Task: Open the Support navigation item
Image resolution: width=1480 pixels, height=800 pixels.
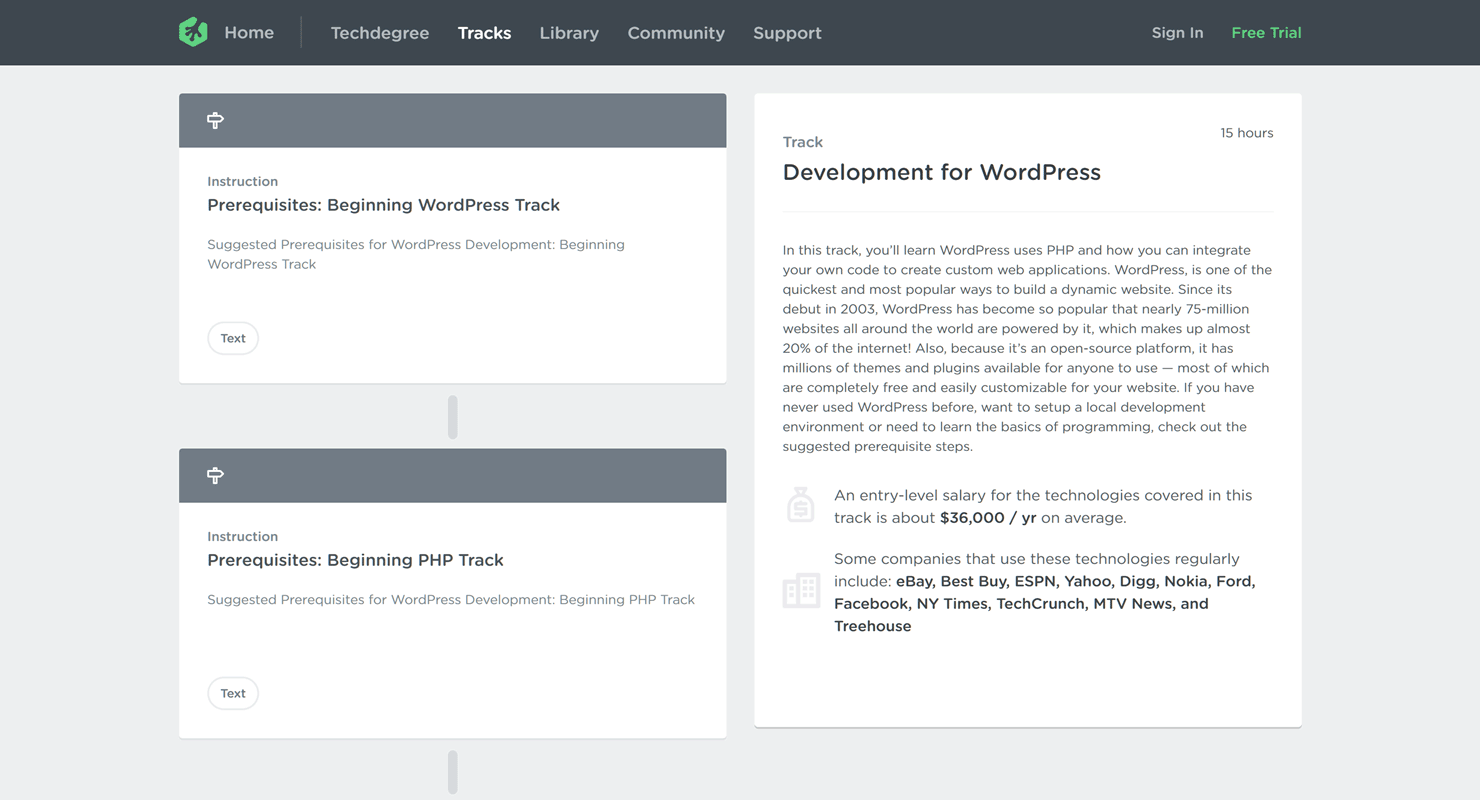Action: coord(787,33)
